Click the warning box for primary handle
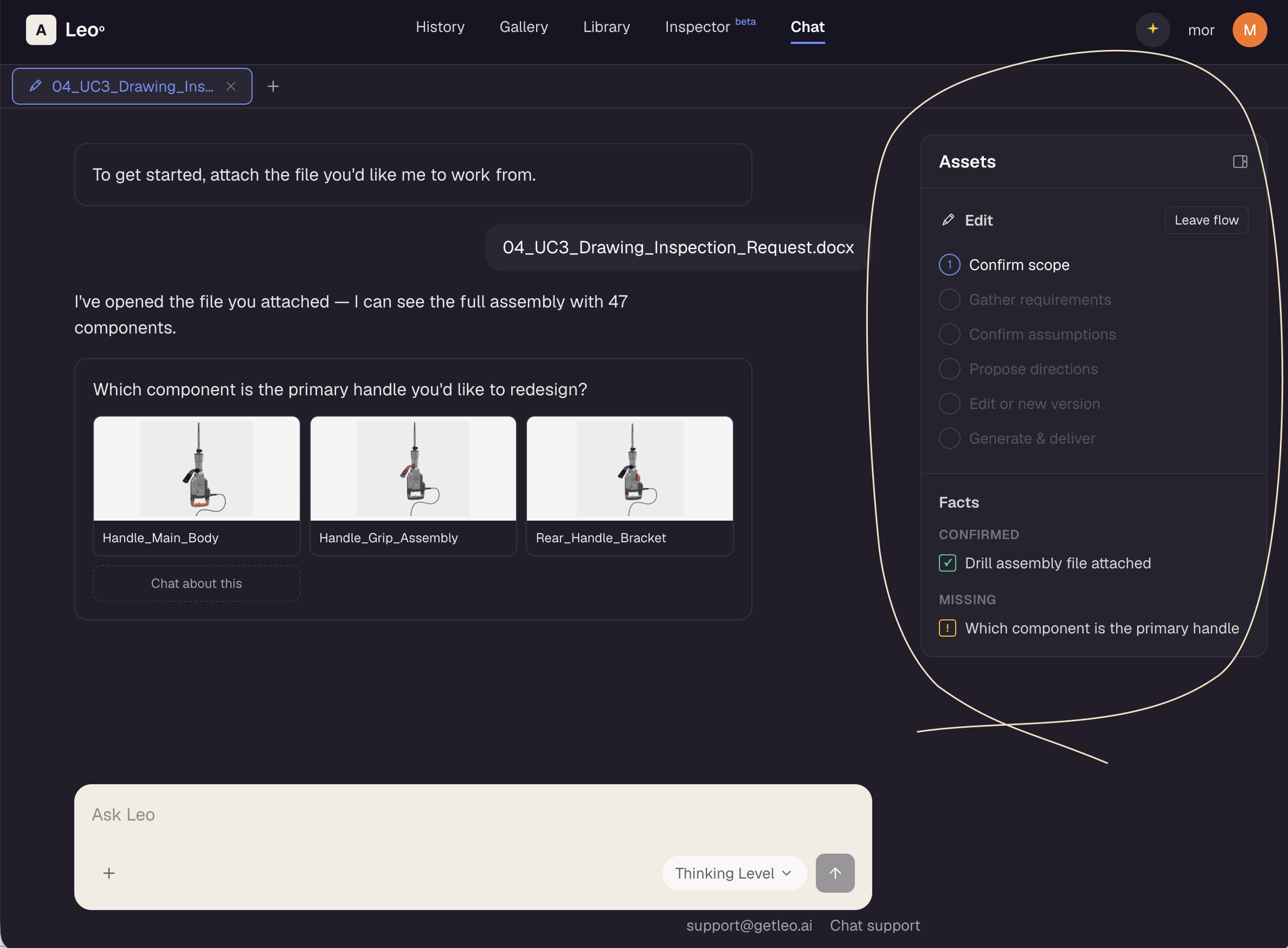 point(948,628)
